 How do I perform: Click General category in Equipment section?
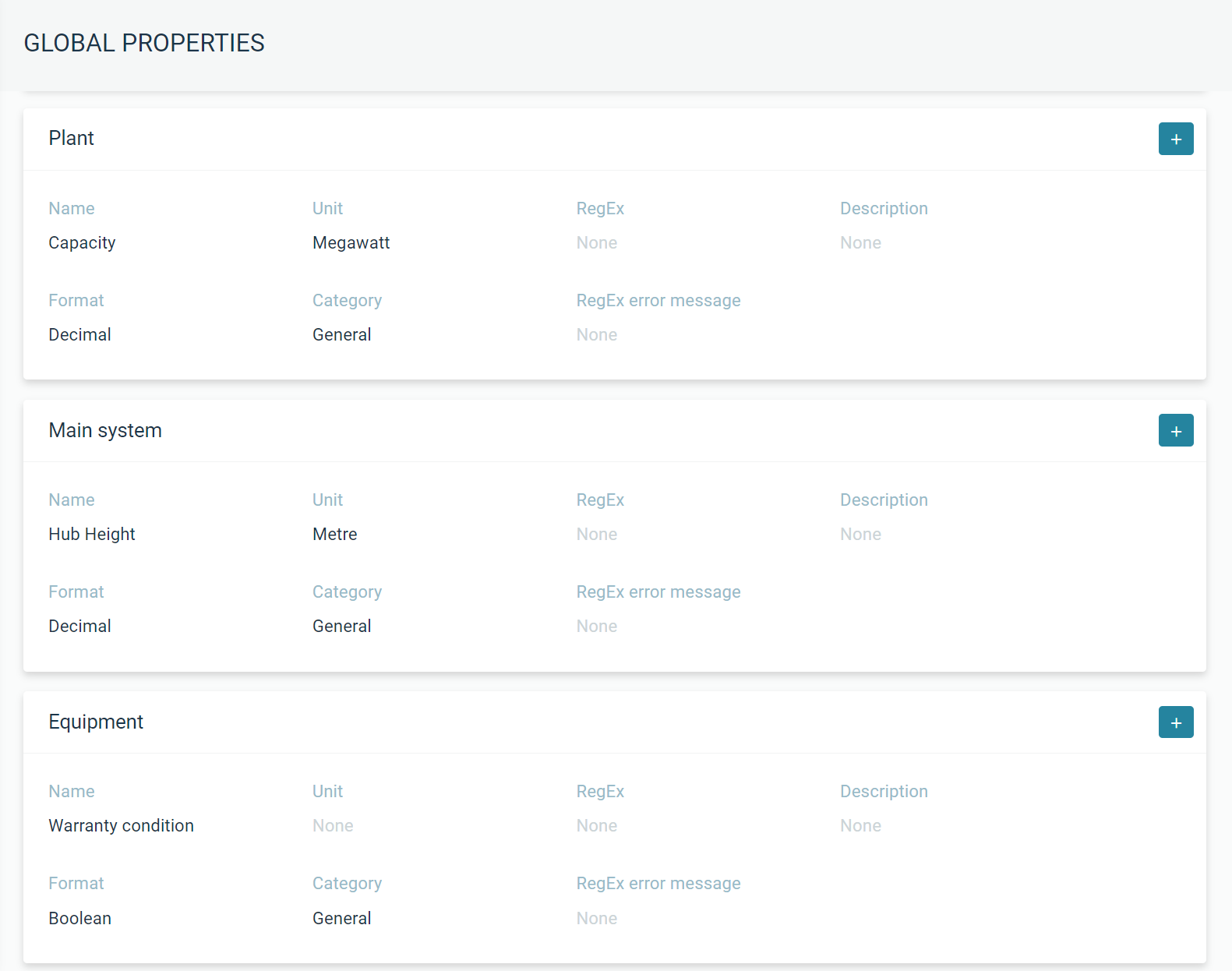341,919
